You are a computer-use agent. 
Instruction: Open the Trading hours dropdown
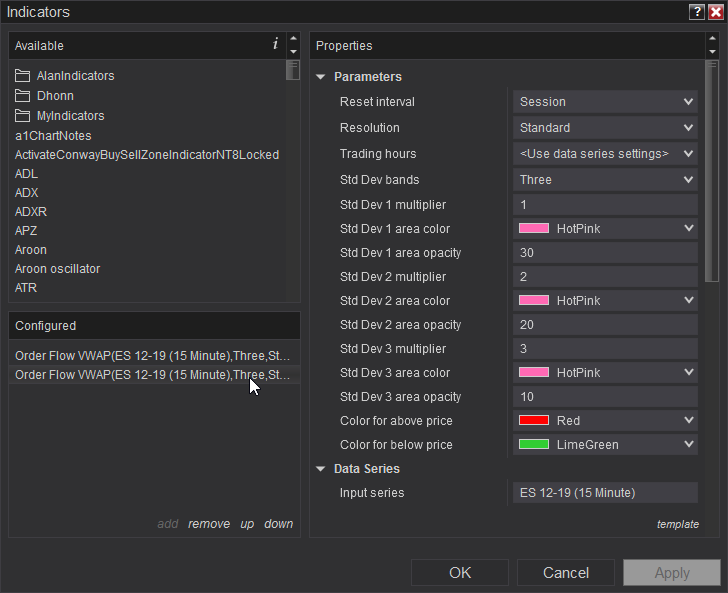605,154
